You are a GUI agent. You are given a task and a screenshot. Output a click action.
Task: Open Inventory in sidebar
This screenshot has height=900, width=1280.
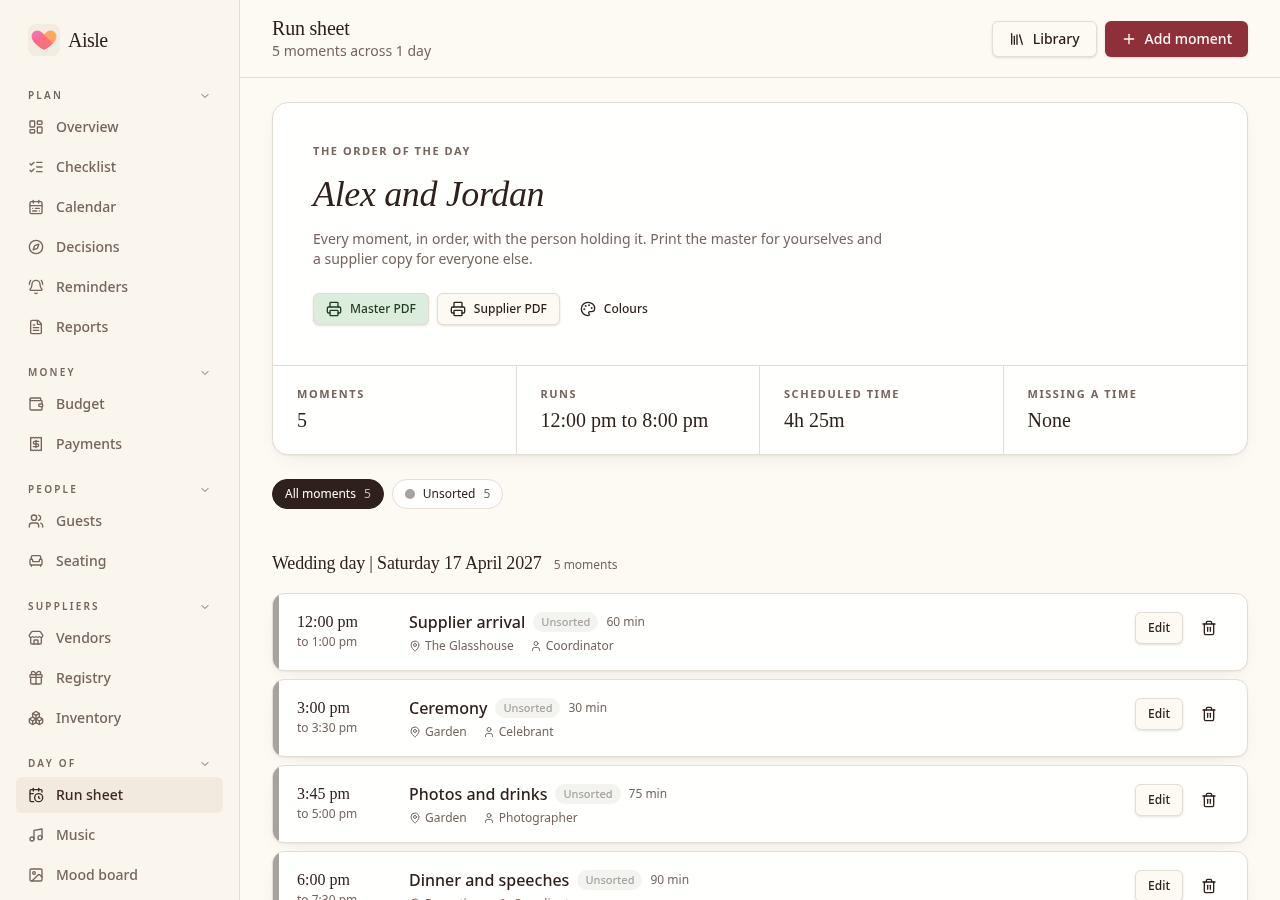click(119, 718)
